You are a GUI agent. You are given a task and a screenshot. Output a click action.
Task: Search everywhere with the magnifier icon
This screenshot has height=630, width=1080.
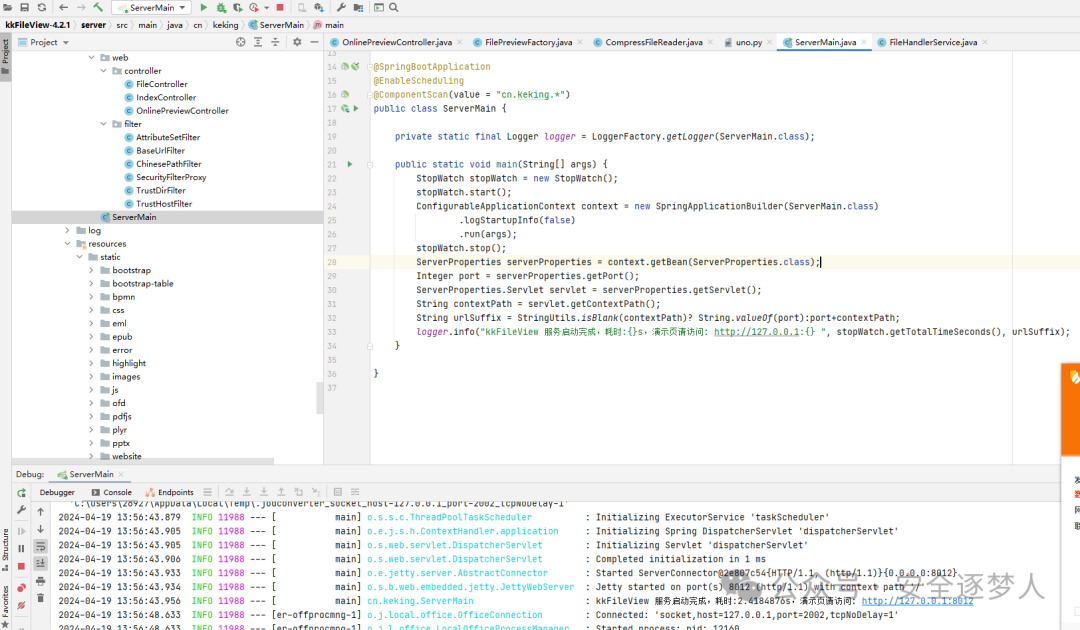pos(394,8)
